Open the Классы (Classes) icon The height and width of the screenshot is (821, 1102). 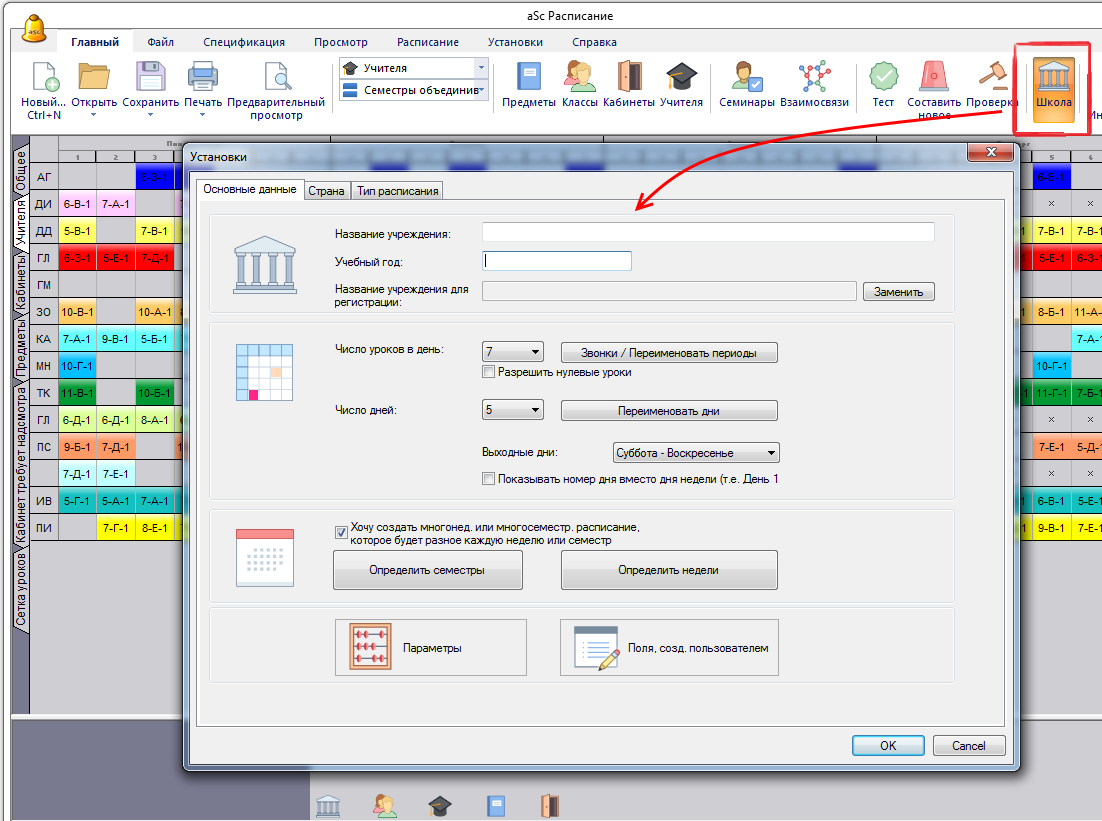(579, 78)
